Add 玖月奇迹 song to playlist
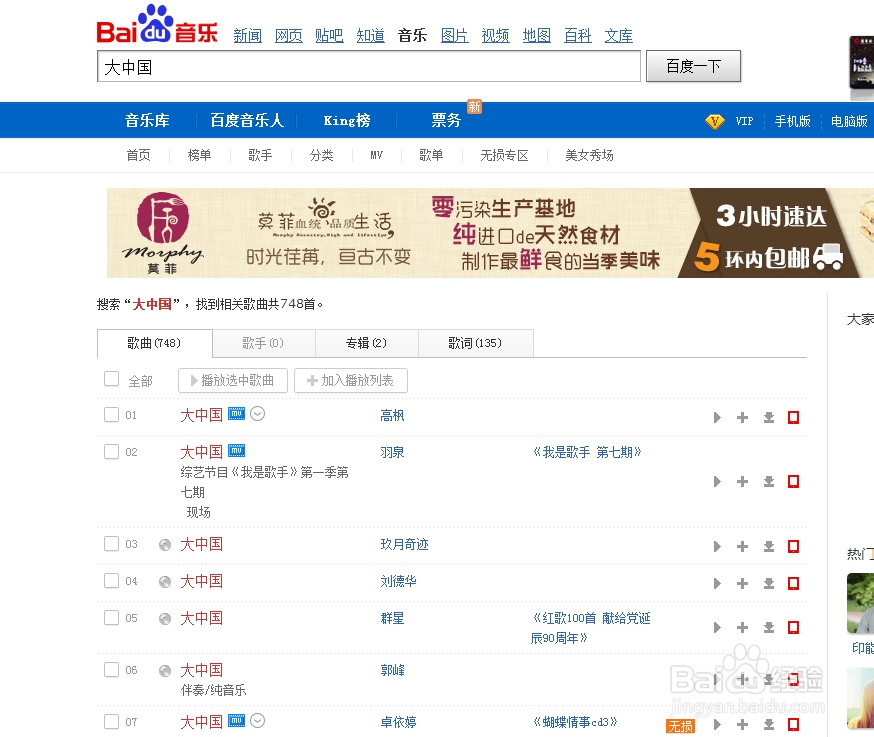 (x=742, y=547)
